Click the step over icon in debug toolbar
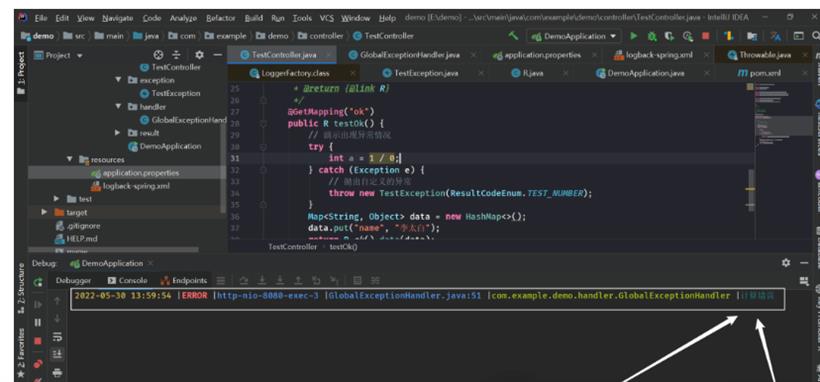 [x=244, y=281]
